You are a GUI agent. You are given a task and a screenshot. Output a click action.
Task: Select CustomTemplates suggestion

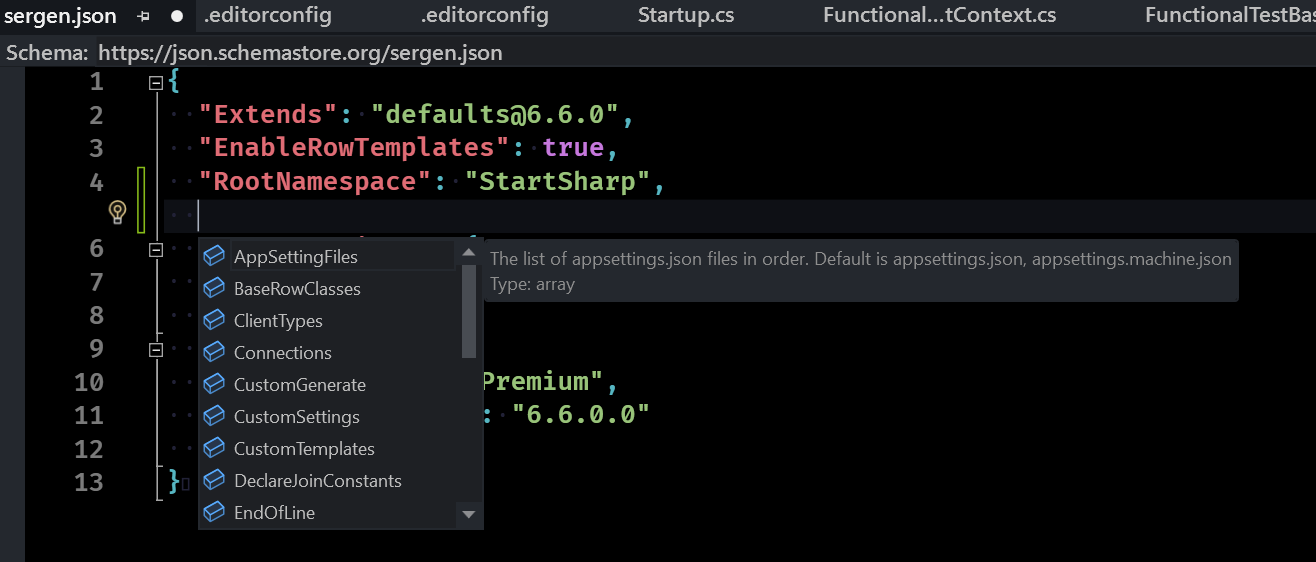329,449
